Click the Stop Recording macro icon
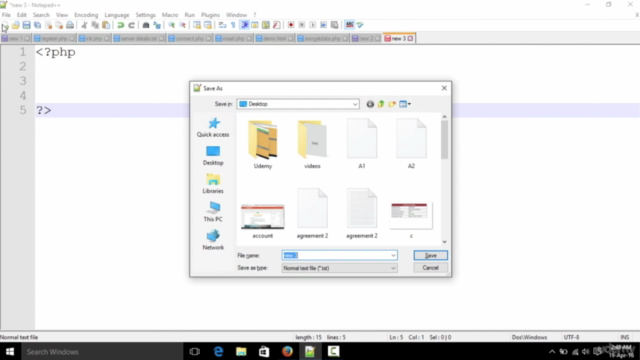This screenshot has height=360, width=640. (302, 25)
